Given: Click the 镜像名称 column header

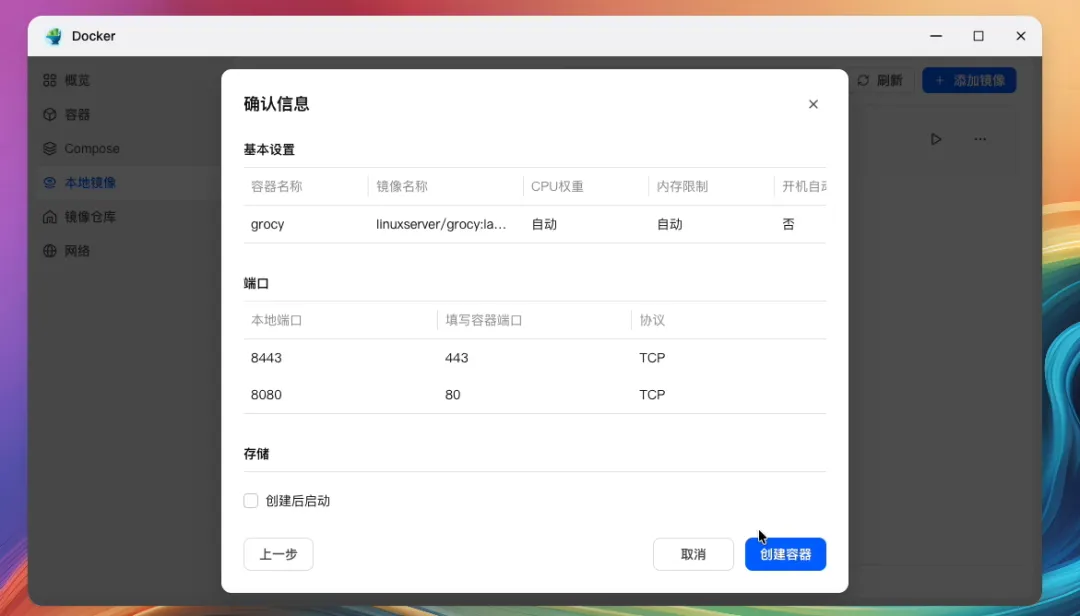Looking at the screenshot, I should pos(402,186).
